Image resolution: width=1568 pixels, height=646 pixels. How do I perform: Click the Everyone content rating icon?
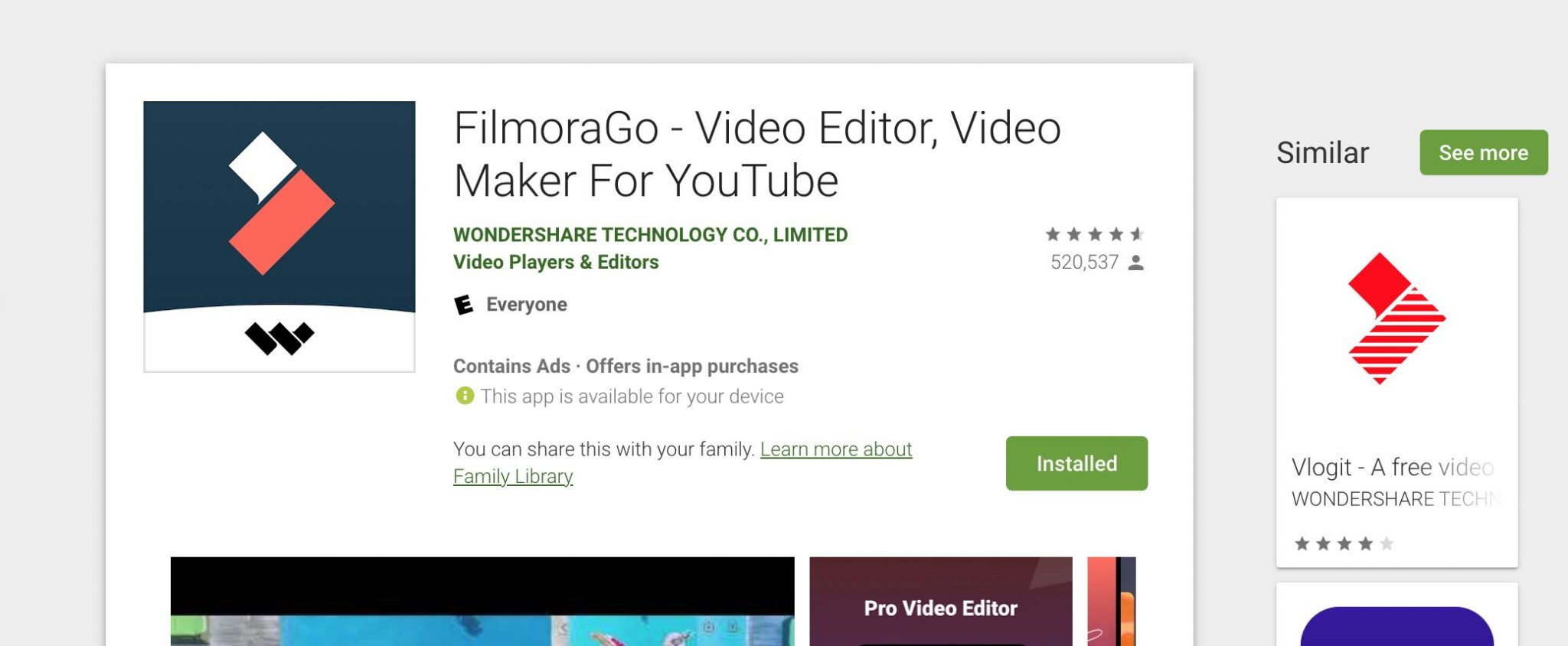click(464, 305)
